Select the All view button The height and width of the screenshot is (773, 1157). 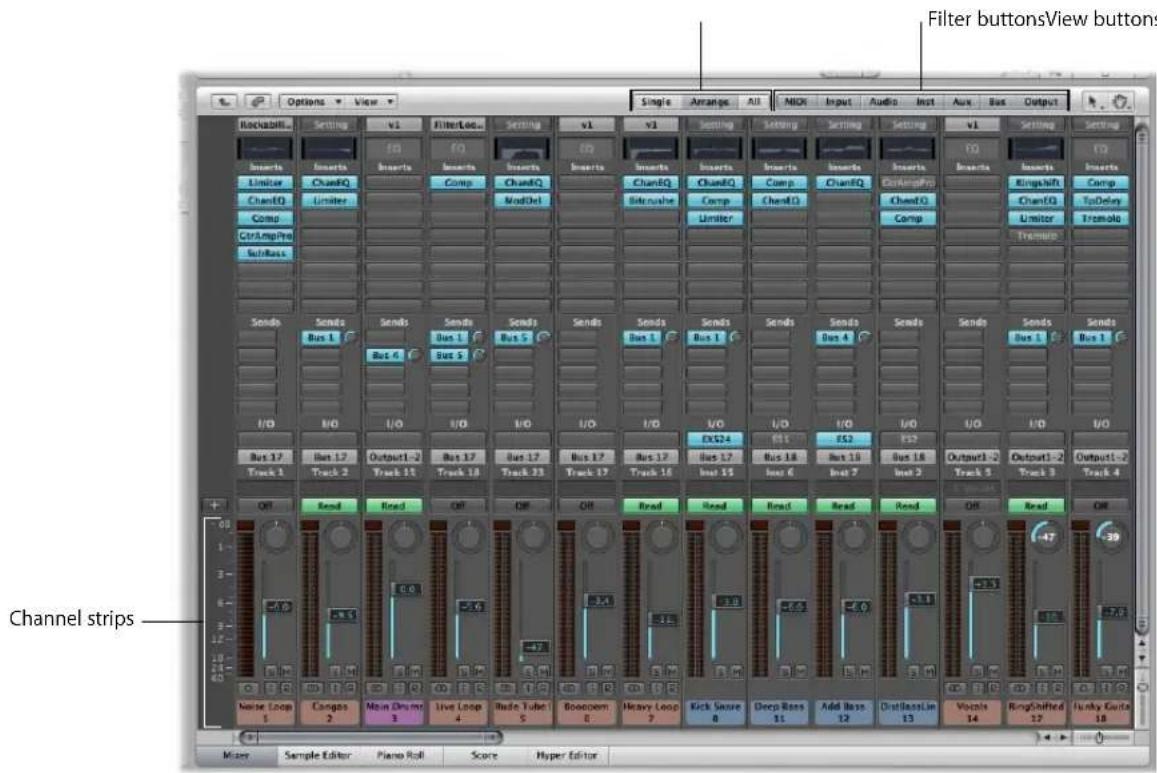[753, 102]
